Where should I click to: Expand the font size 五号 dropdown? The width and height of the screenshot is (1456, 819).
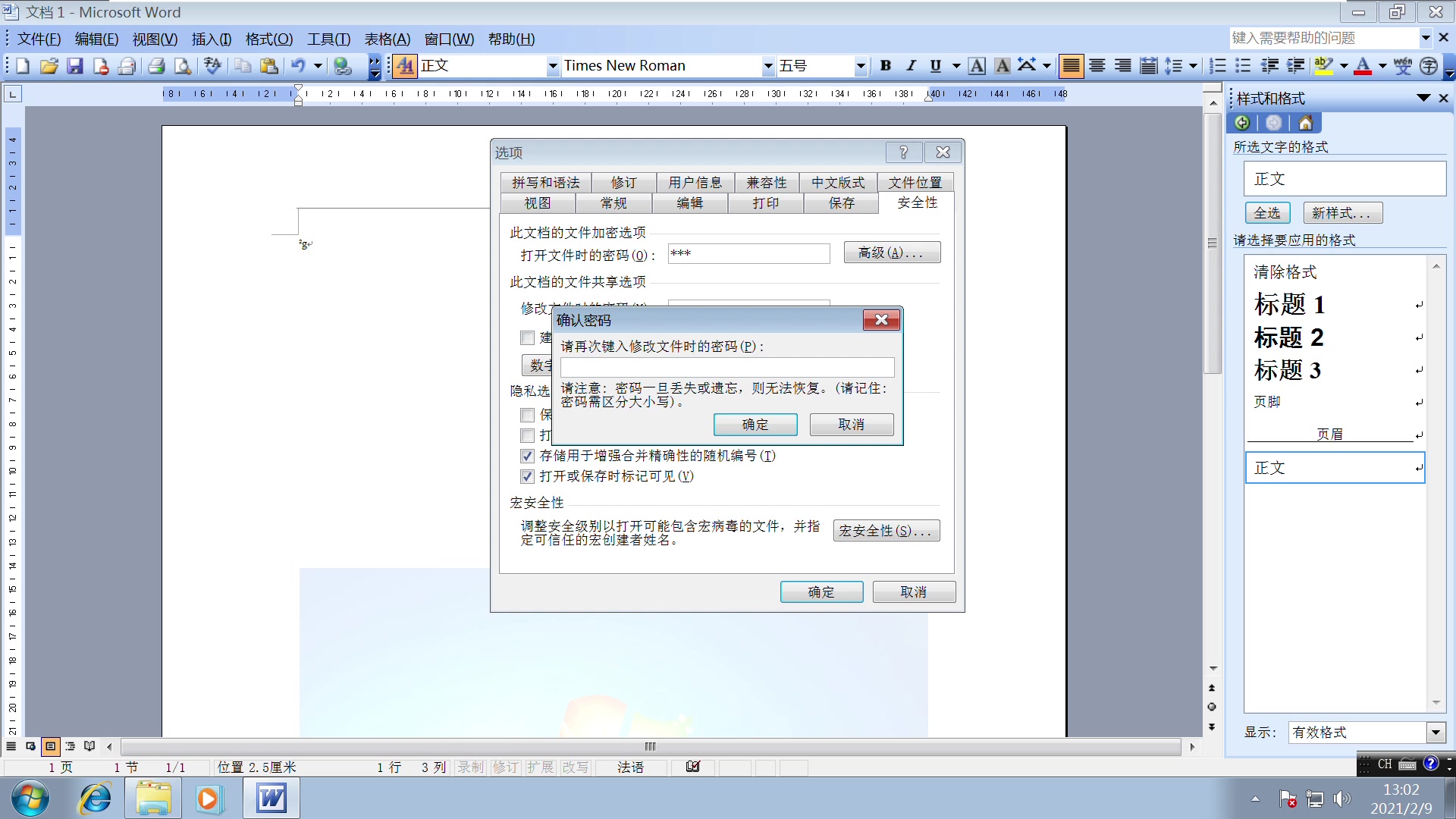click(x=858, y=66)
